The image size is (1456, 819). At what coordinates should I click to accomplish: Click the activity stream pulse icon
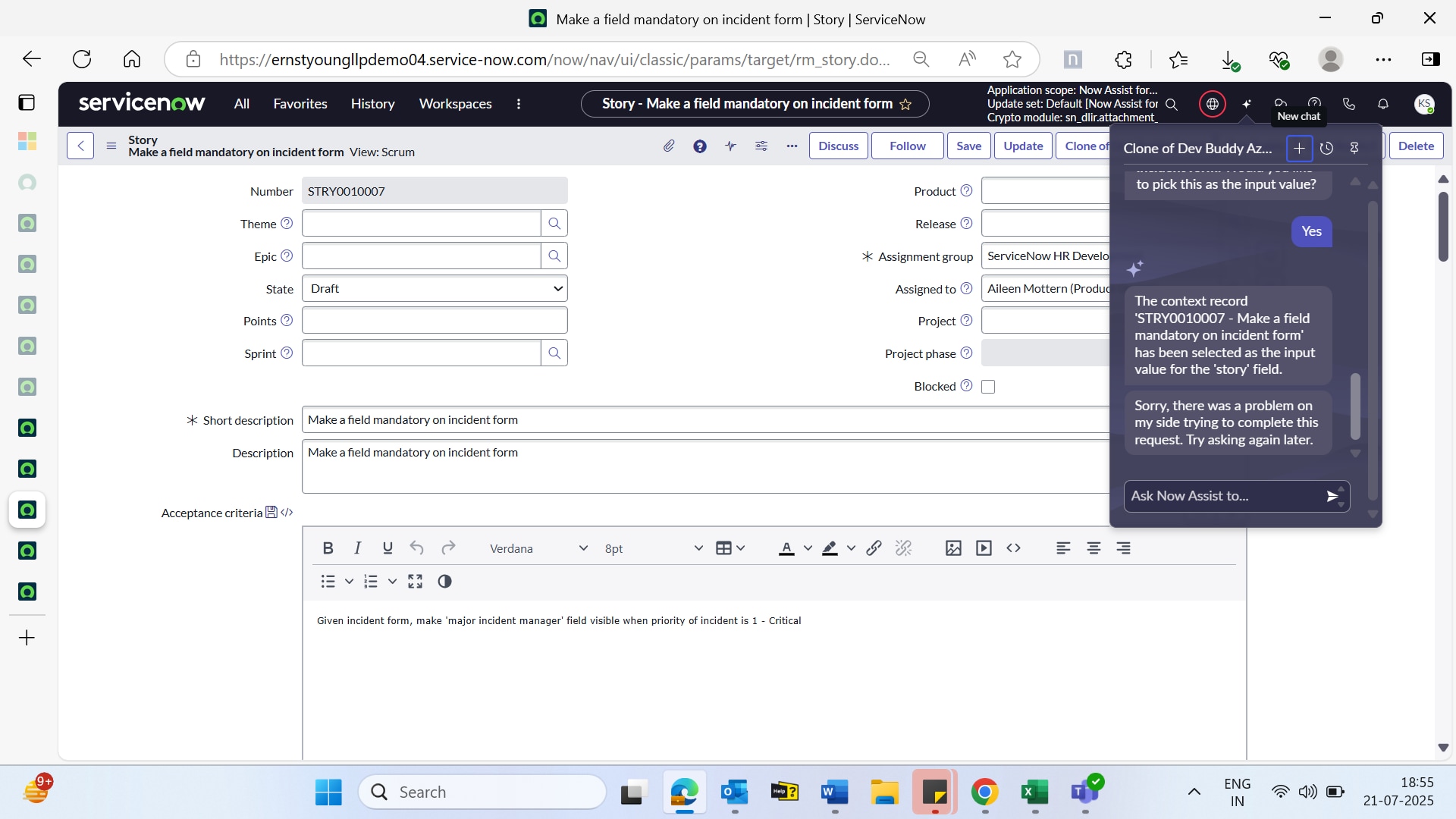[730, 146]
